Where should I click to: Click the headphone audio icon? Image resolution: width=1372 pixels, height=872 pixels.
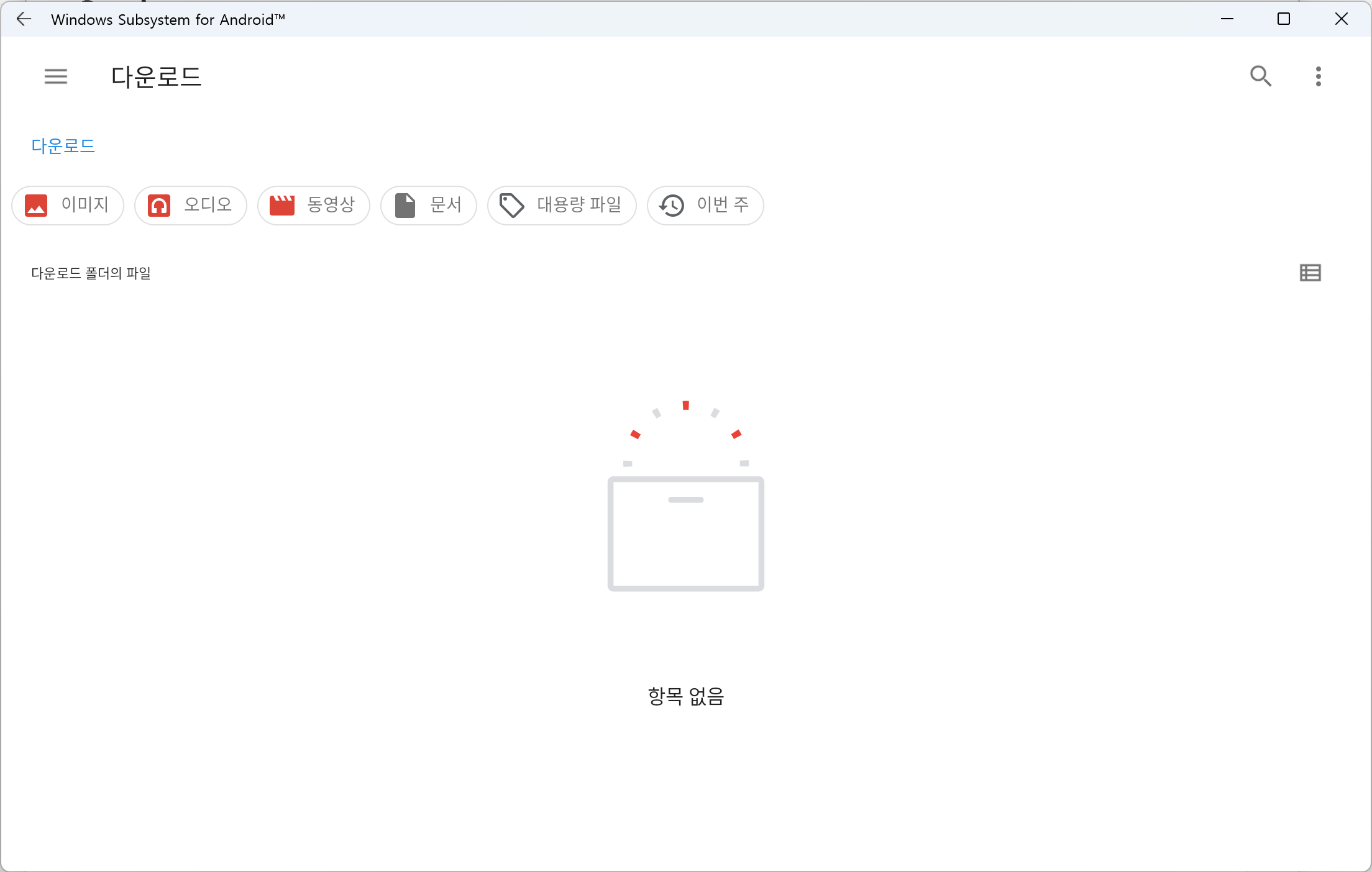pyautogui.click(x=159, y=206)
